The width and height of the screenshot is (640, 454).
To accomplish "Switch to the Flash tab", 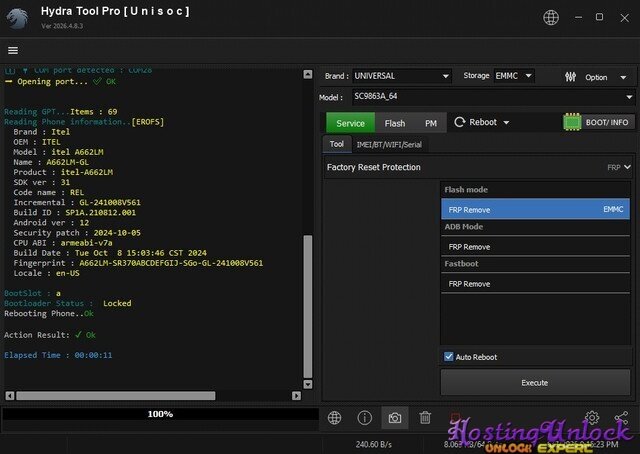I will [395, 123].
